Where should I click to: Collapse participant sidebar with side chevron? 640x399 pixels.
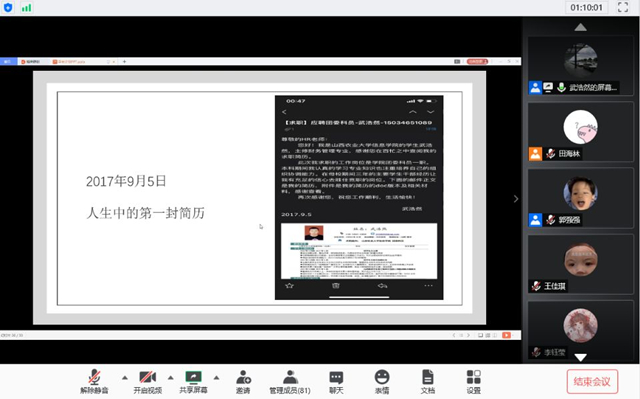[516, 199]
